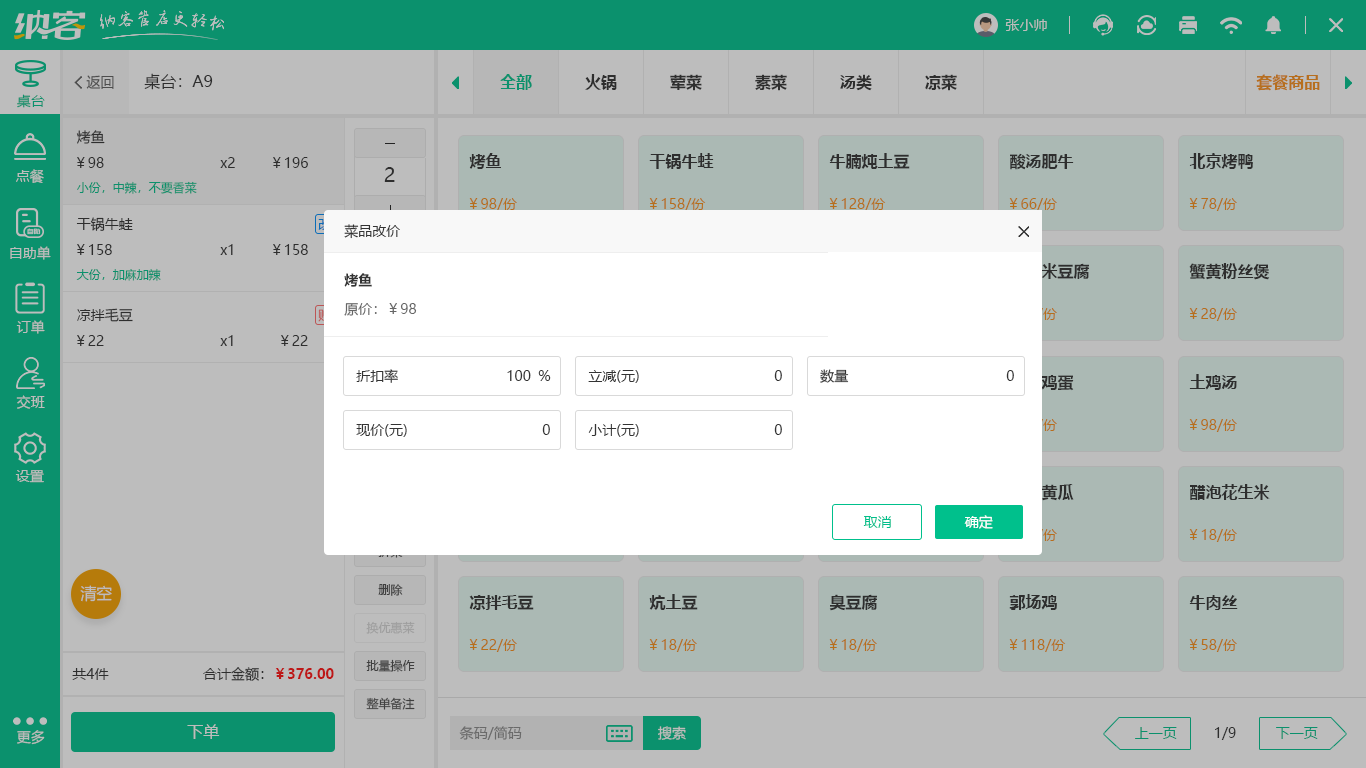Open the on-screen keyboard in the barcode field
The width and height of the screenshot is (1366, 768).
coord(619,733)
